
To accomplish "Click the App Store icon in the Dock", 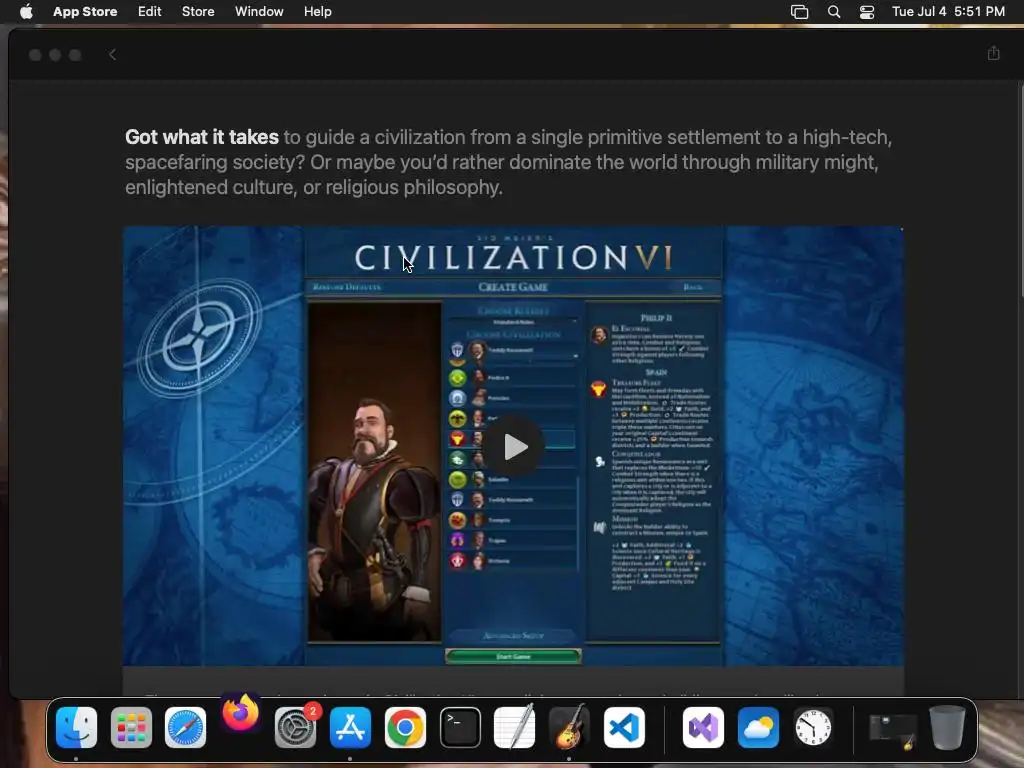I will point(350,727).
